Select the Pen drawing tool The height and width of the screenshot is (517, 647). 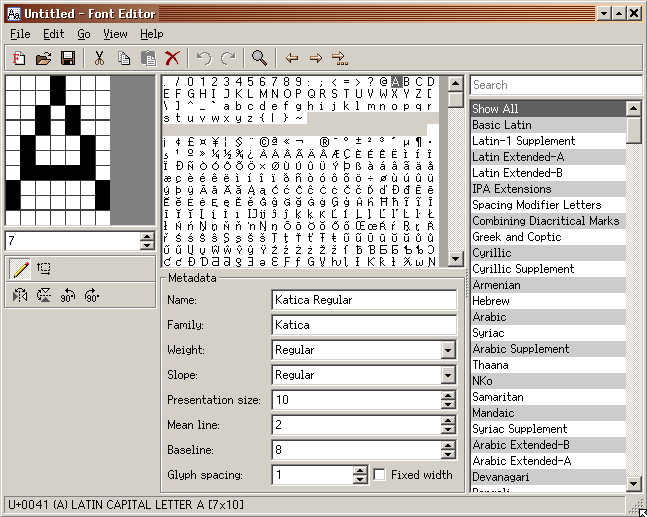tap(19, 268)
